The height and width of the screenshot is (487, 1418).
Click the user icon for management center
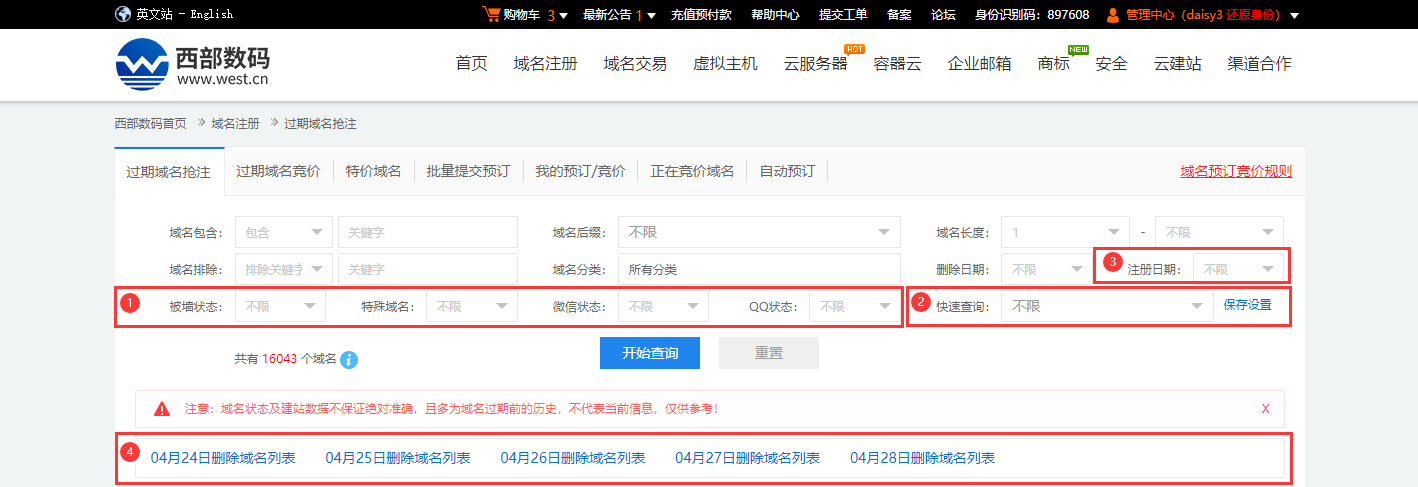1113,15
